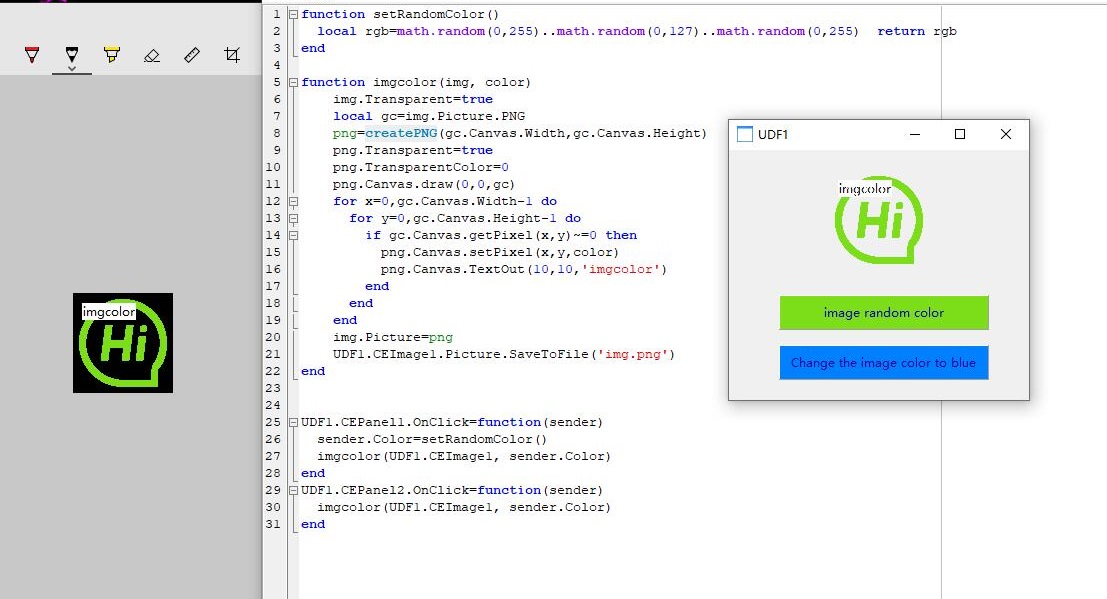Maximize the UDF1 window
Viewport: 1107px width, 599px height.
[x=960, y=134]
